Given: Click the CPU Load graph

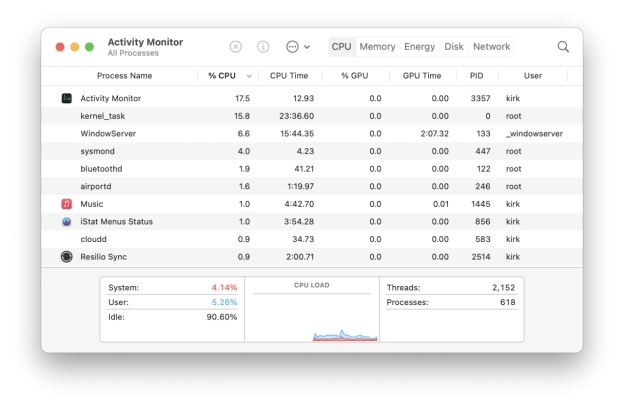Looking at the screenshot, I should [312, 313].
